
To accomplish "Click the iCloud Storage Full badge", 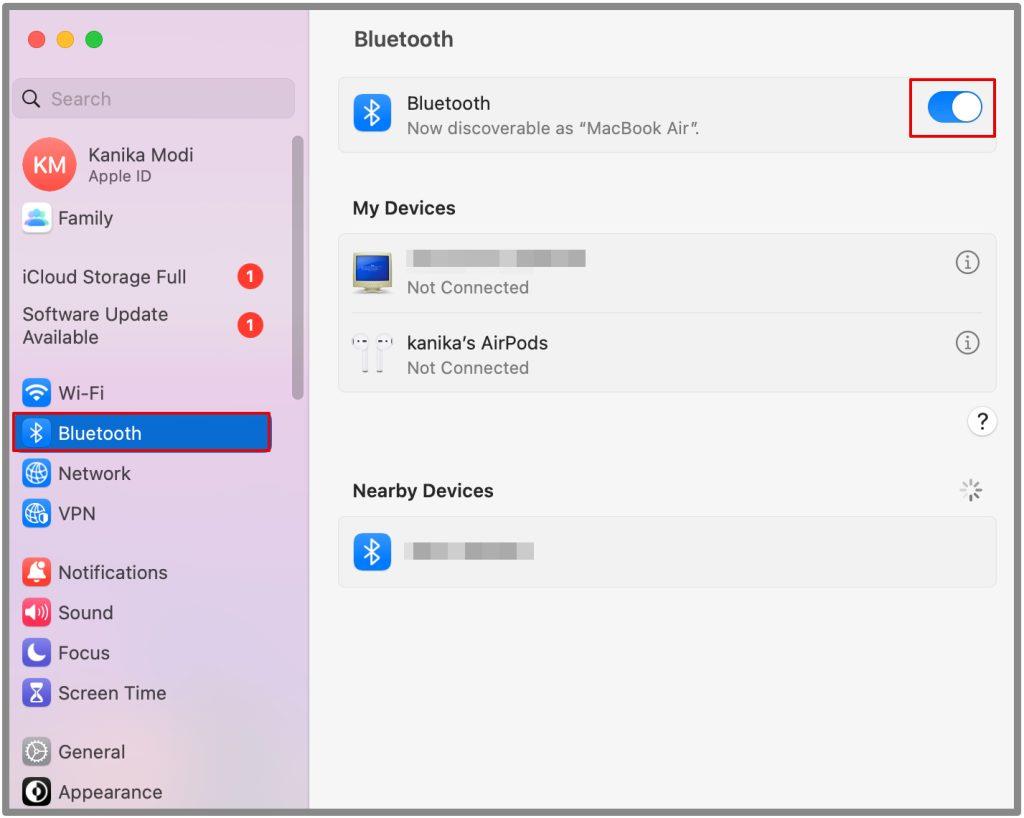I will pos(250,276).
